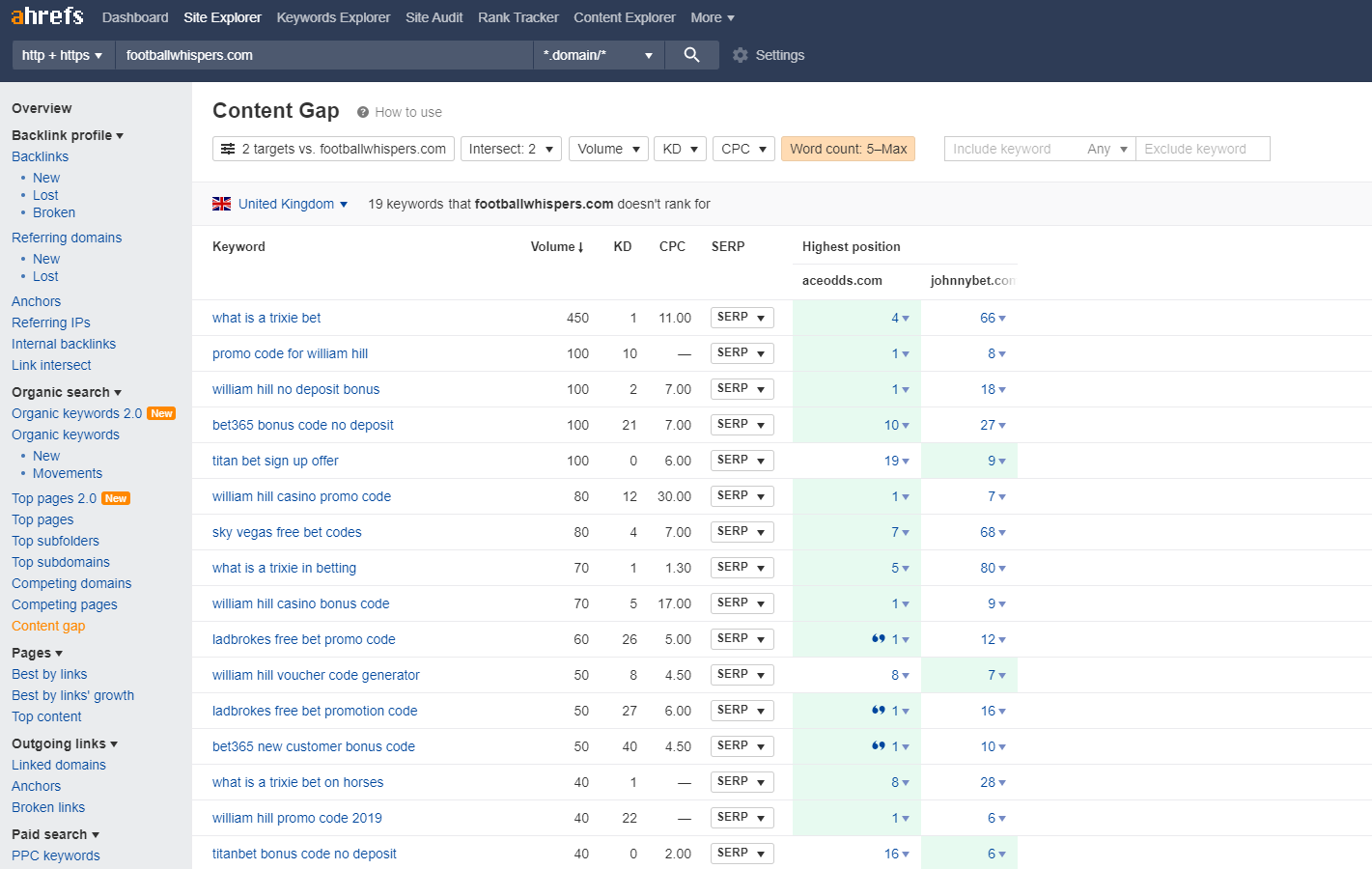The height and width of the screenshot is (869, 1372).
Task: Open Settings gear icon
Action: (741, 55)
